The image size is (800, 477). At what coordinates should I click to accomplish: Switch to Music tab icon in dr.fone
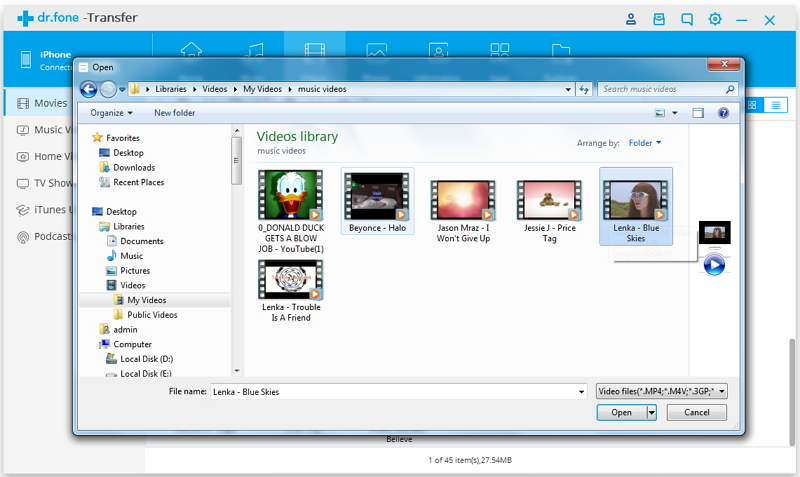(x=254, y=49)
